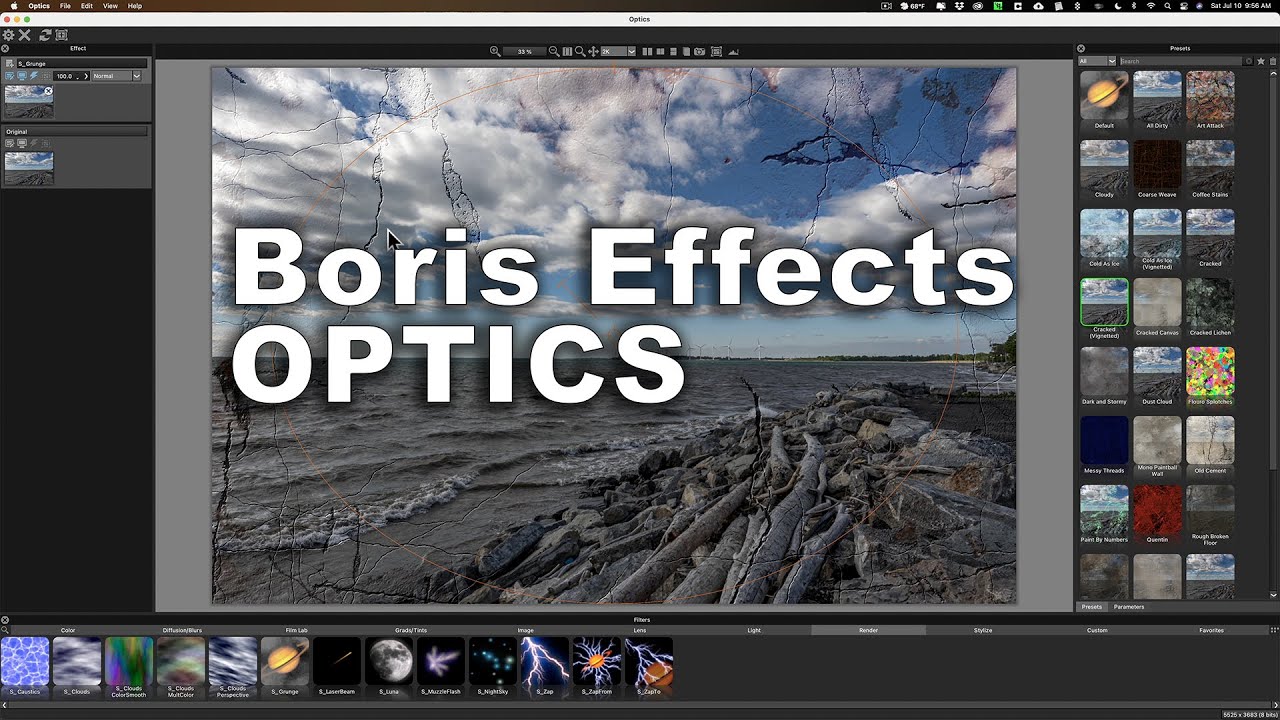Screen dimensions: 1280x720
Task: Pick the S_NightSky filter
Action: [493, 667]
